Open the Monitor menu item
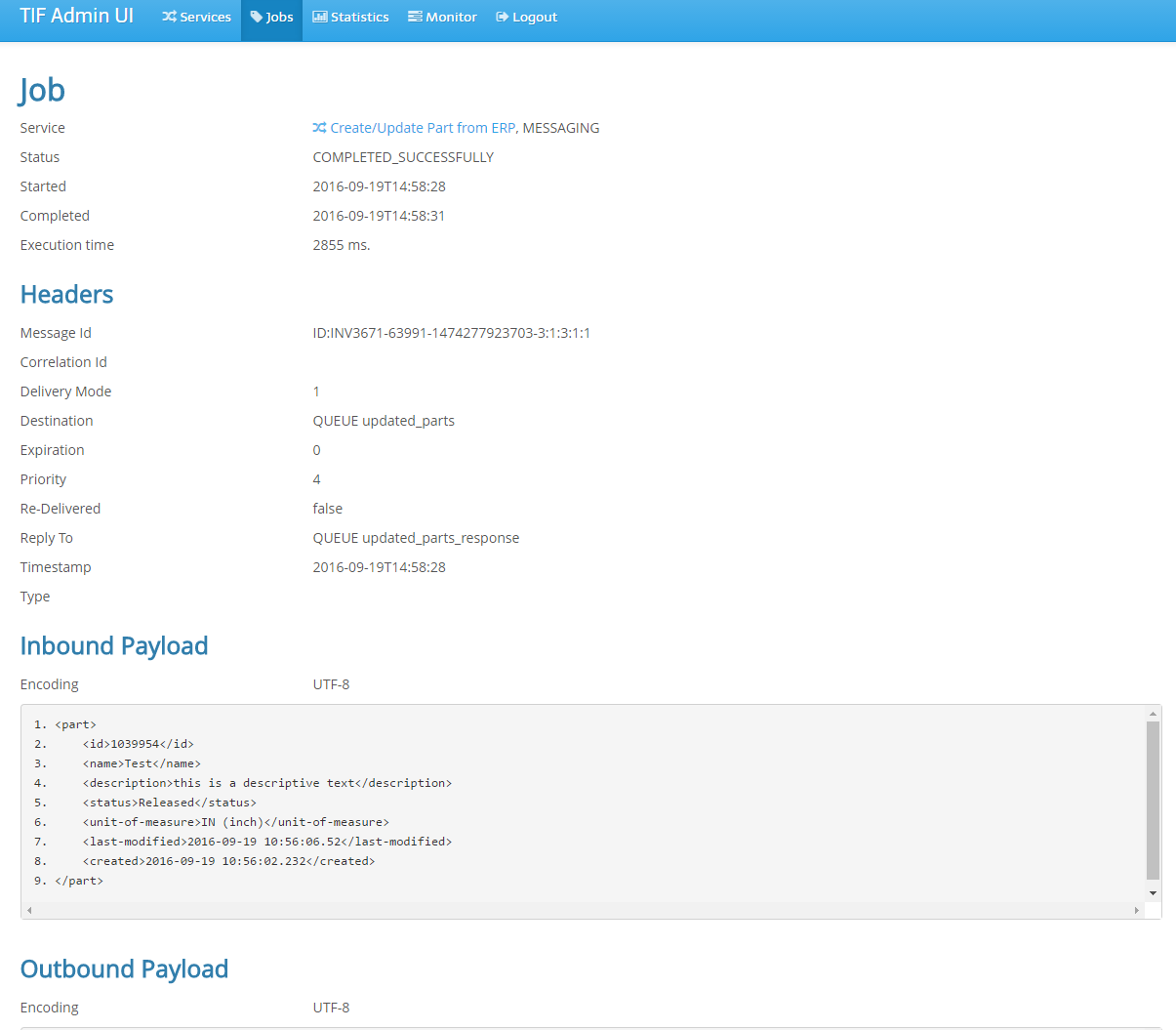Screen dimensions: 1176x1030 click(x=442, y=17)
